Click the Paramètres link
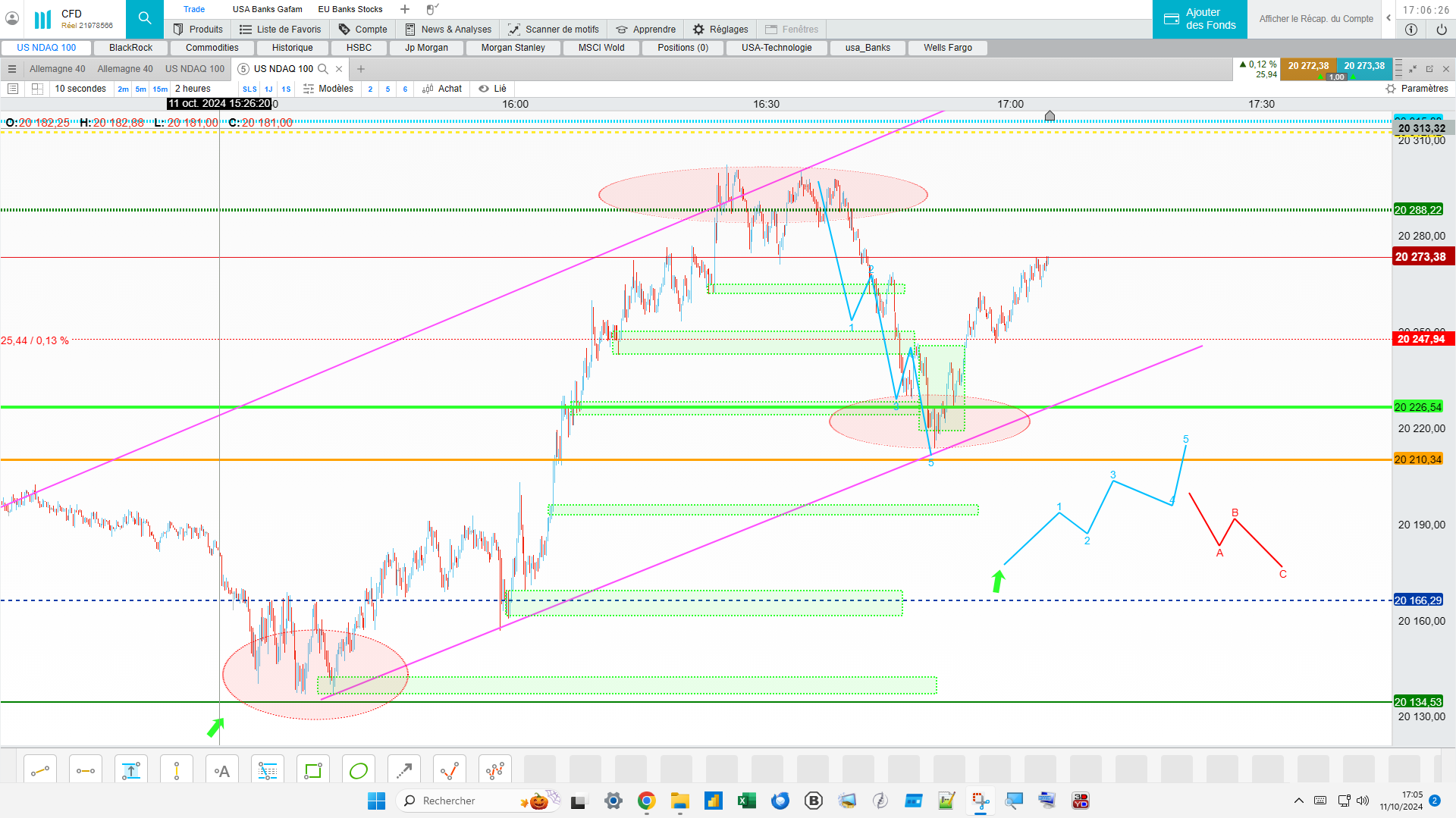The height and width of the screenshot is (818, 1456). (1417, 89)
